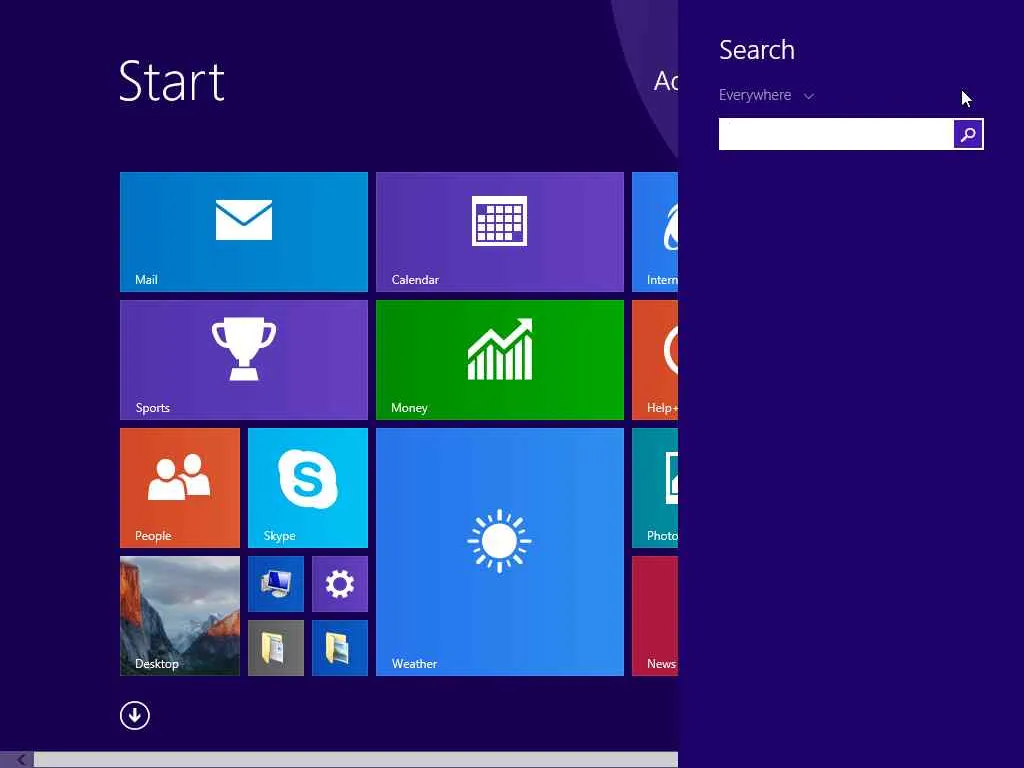Click the horizontal scrollbar left arrow
This screenshot has height=768, width=1024.
coord(20,760)
